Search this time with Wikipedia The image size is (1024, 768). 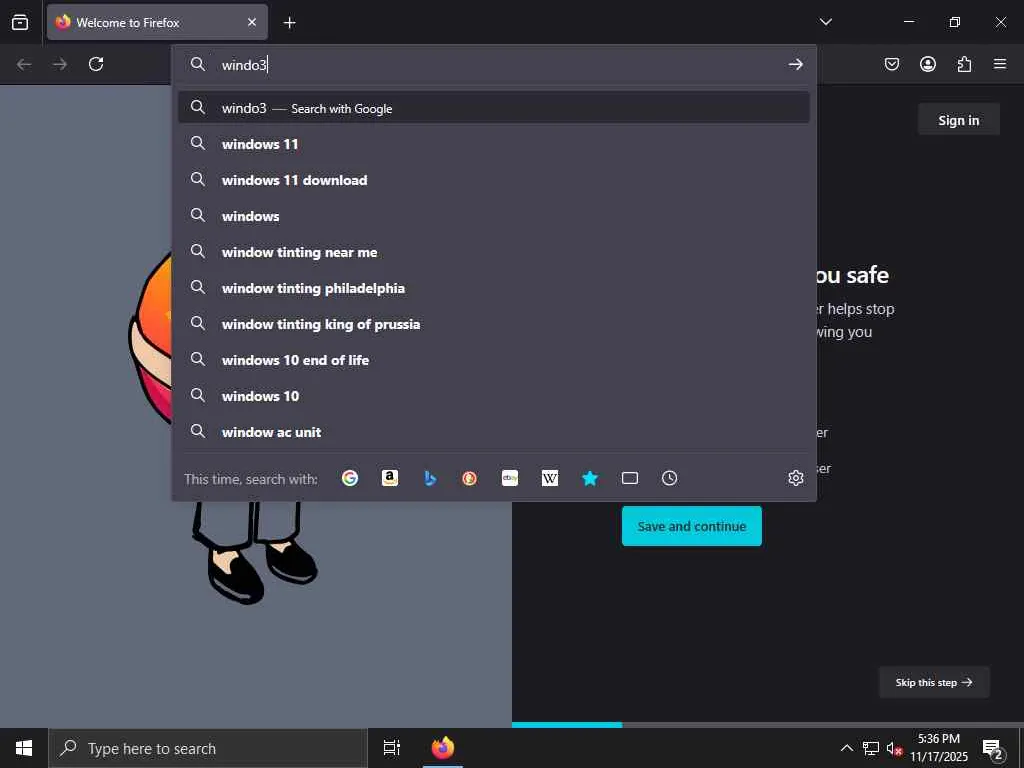550,478
